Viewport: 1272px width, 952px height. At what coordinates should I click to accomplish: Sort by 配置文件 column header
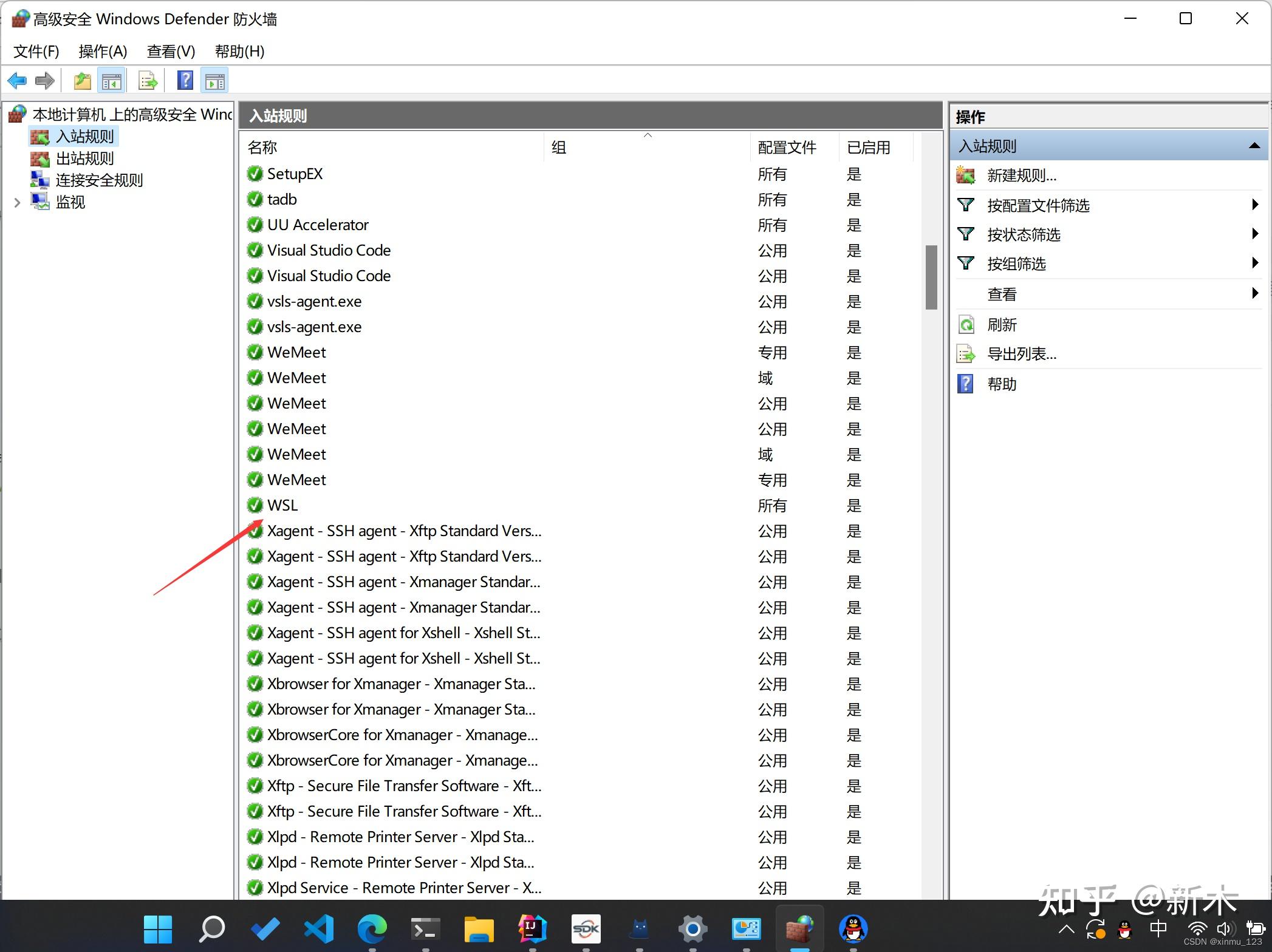[x=795, y=147]
